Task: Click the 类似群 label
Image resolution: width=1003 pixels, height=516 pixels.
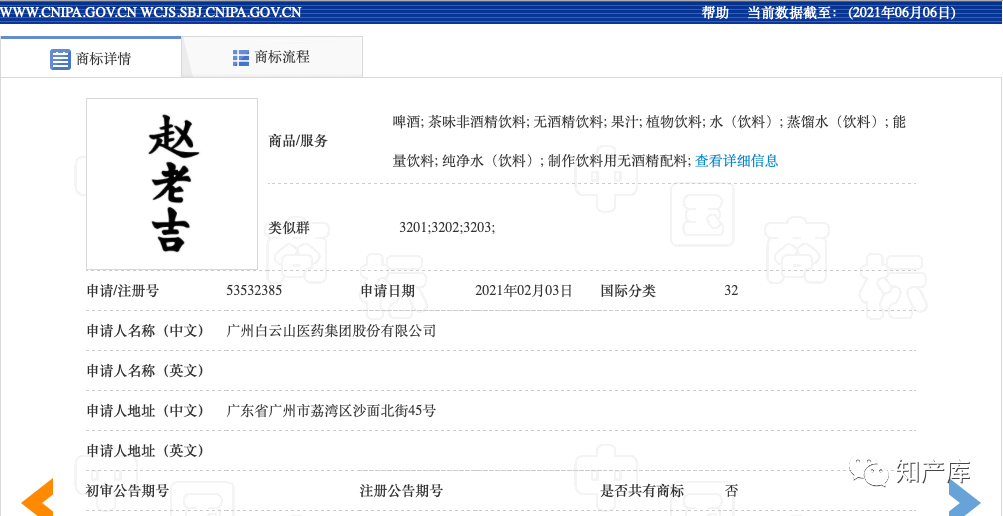Action: pos(288,227)
